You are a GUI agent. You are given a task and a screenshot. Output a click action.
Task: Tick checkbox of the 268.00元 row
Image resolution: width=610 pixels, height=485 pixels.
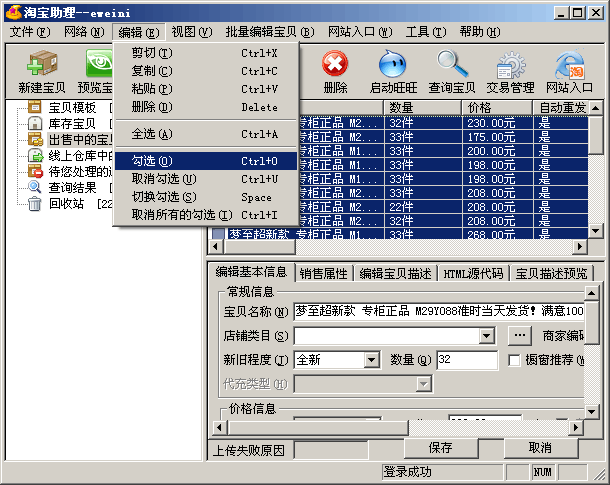pyautogui.click(x=219, y=234)
